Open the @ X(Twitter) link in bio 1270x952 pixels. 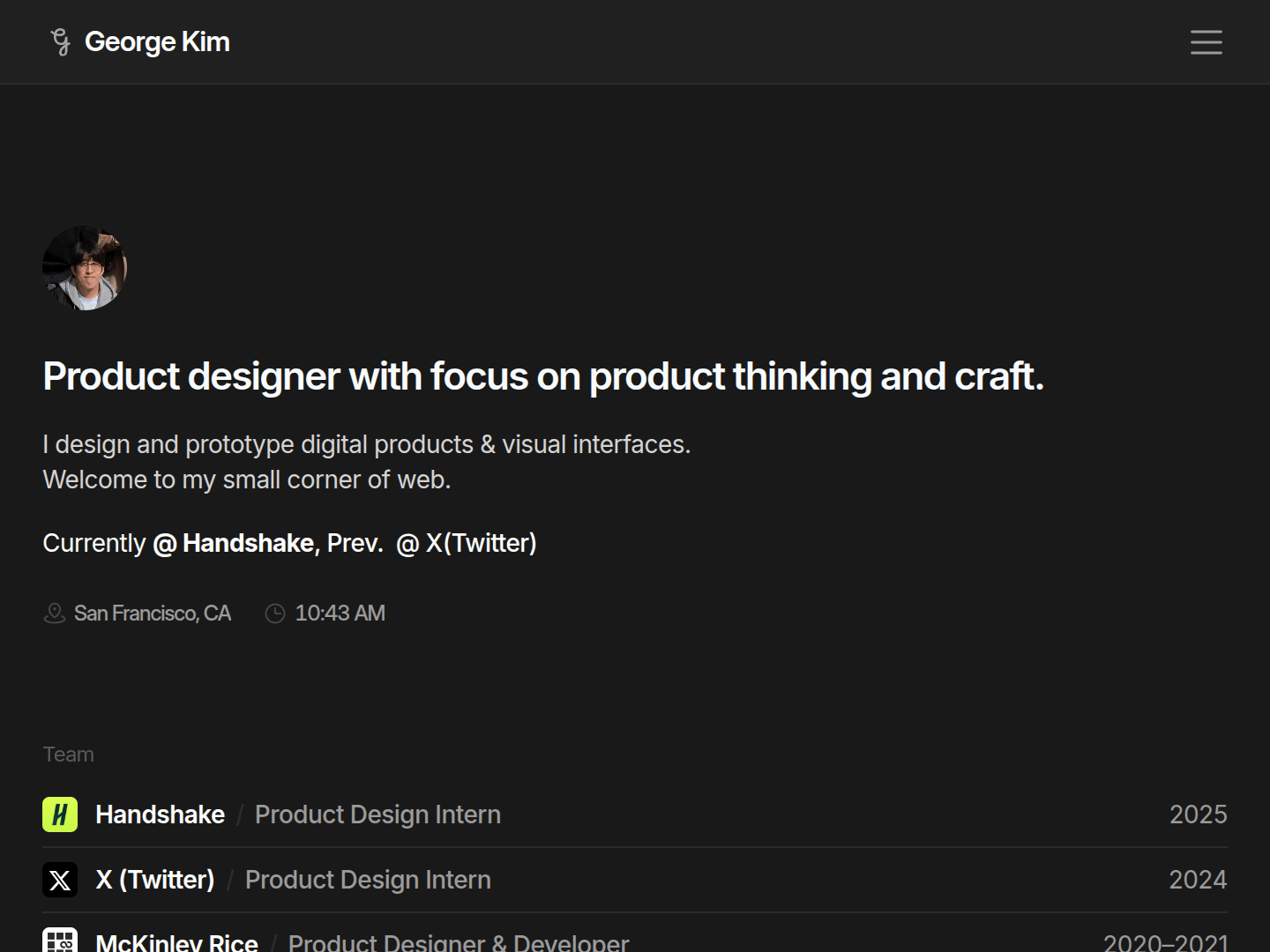pyautogui.click(x=467, y=543)
